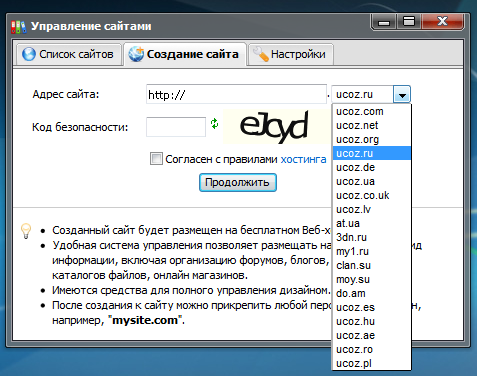Image resolution: width=477 pixels, height=376 pixels.
Task: Click the app icon in the title bar
Action: [19, 27]
